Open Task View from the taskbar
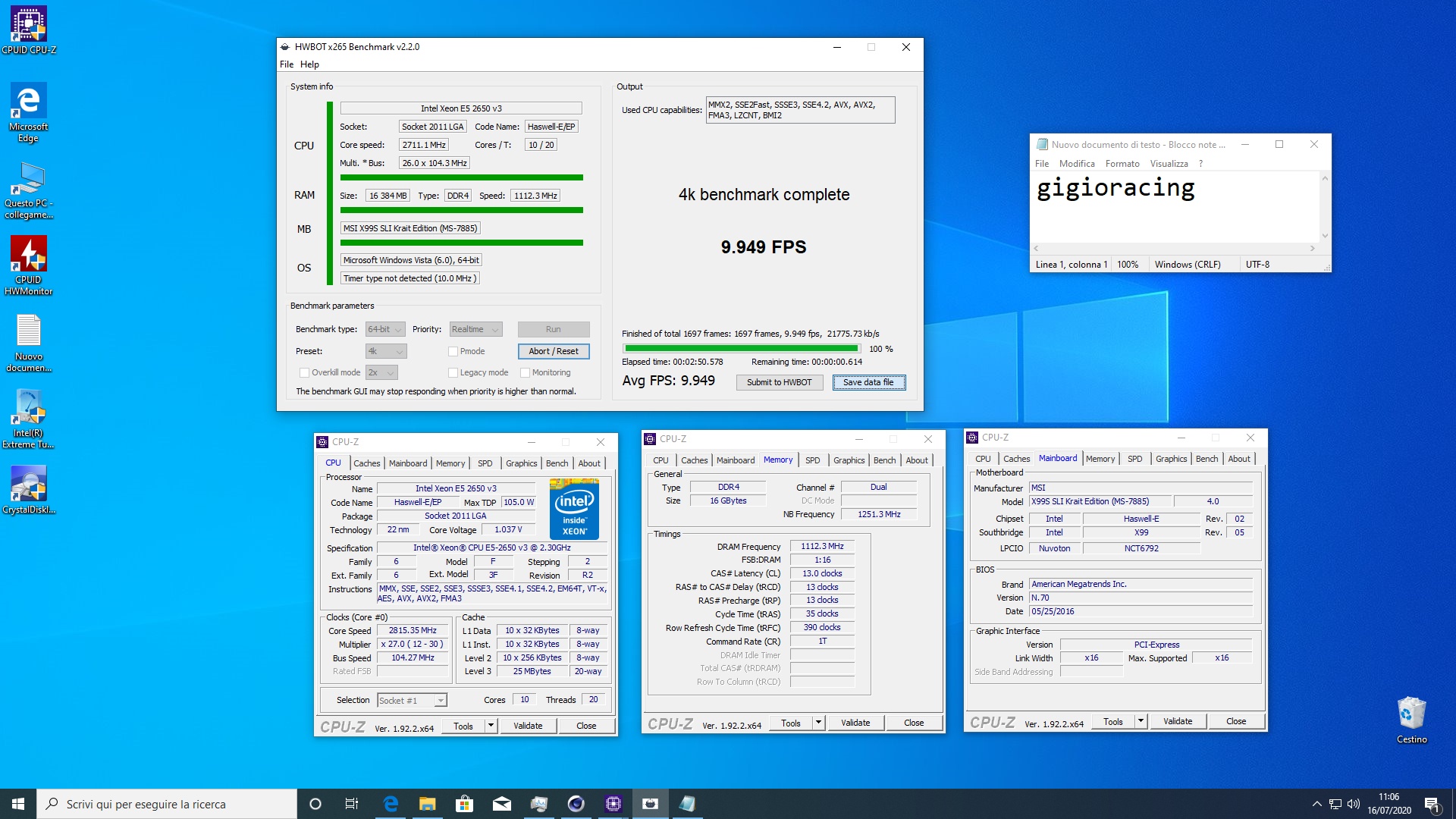 (352, 804)
